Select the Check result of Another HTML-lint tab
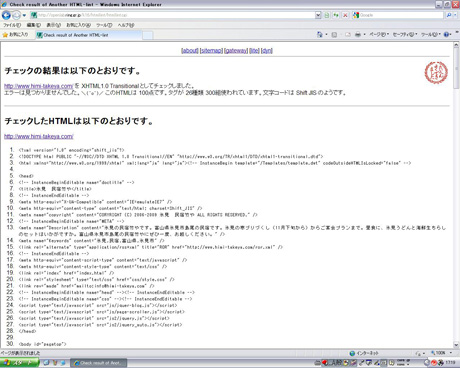The width and height of the screenshot is (460, 368). click(x=89, y=35)
